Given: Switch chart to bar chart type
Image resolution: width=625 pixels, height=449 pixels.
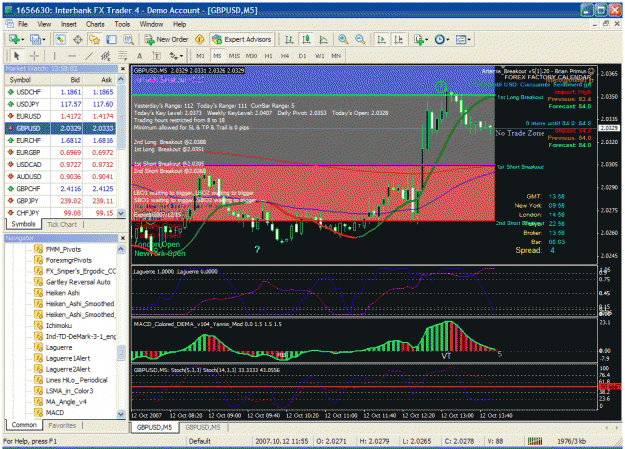Looking at the screenshot, I should (x=289, y=39).
